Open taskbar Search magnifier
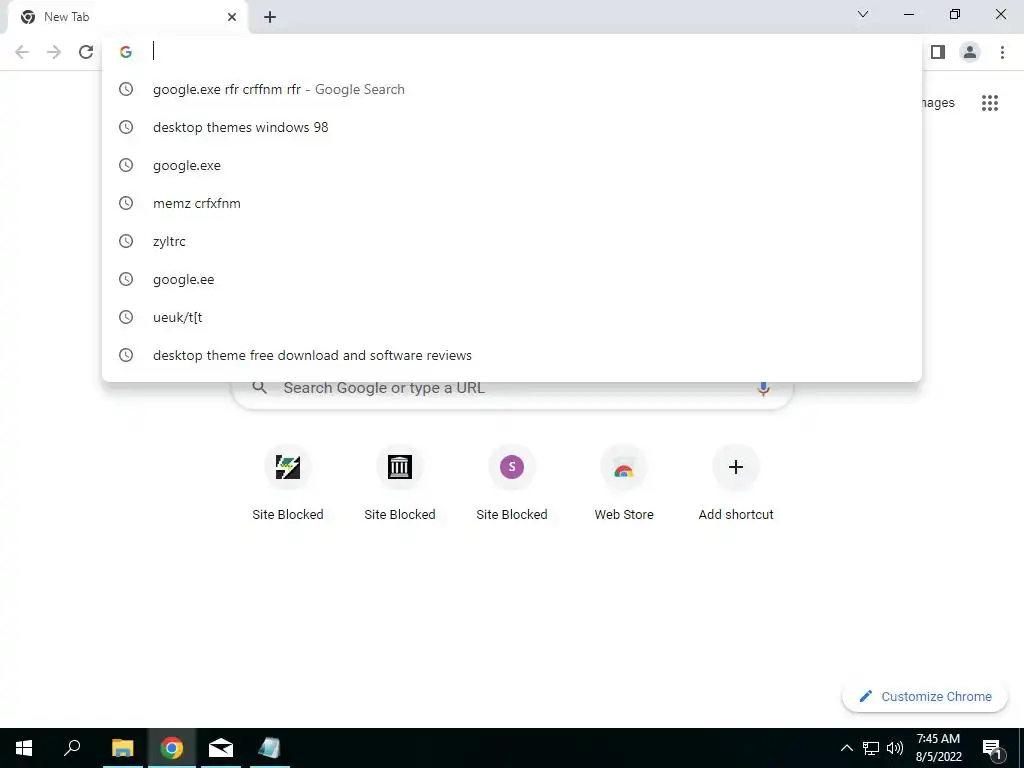 pyautogui.click(x=72, y=748)
